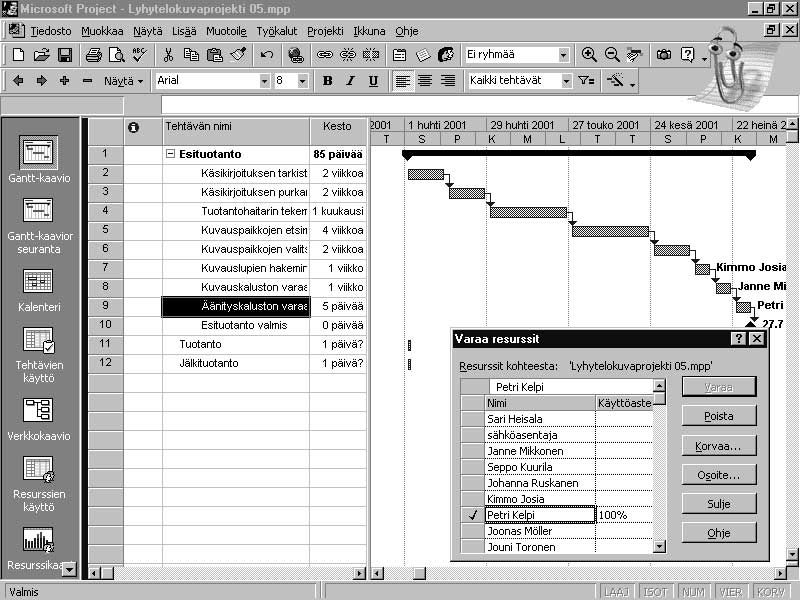Open Assign Resources toolbar icon
The image size is (800, 600).
point(446,55)
